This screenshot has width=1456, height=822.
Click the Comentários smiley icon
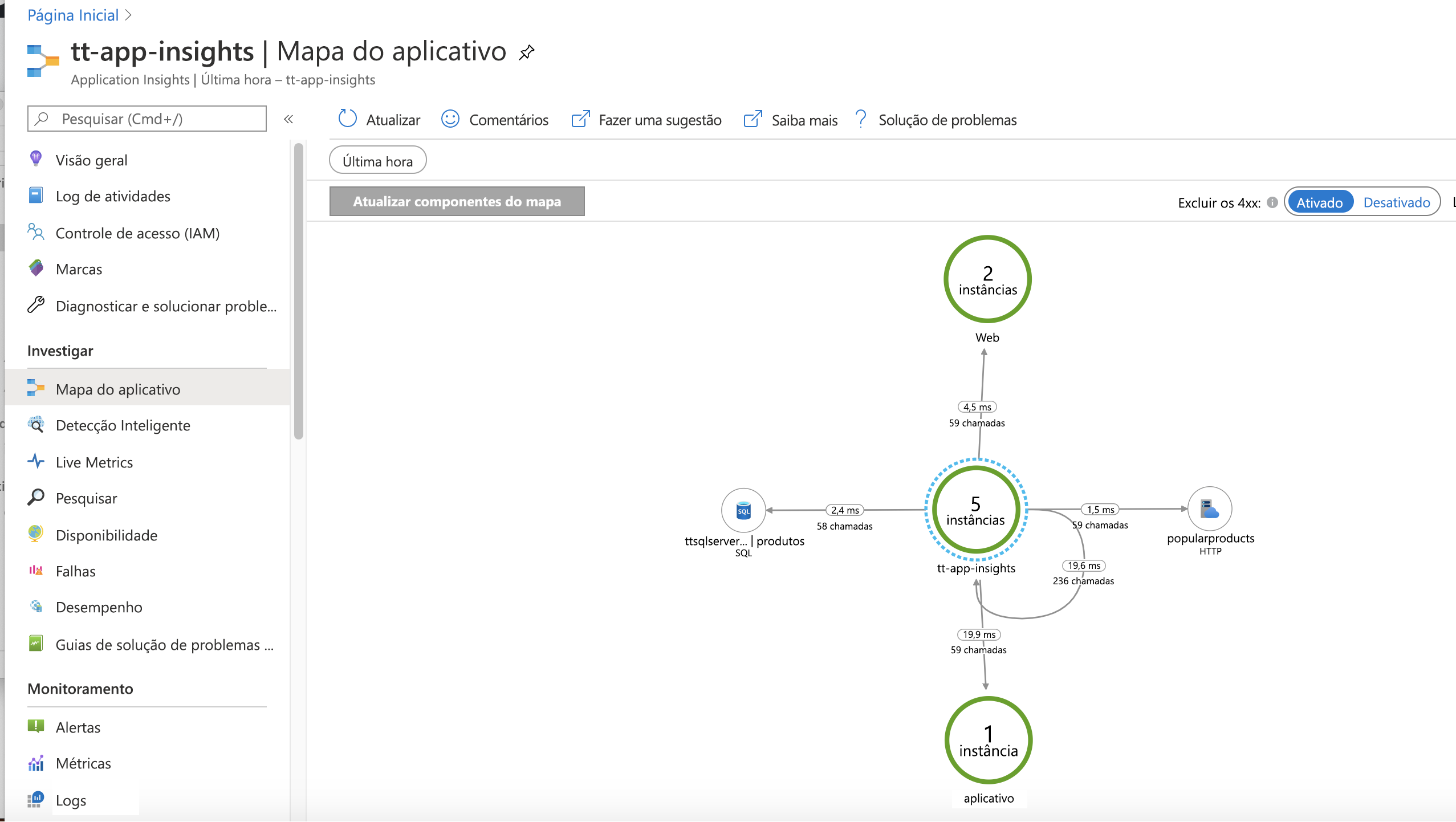(x=450, y=119)
